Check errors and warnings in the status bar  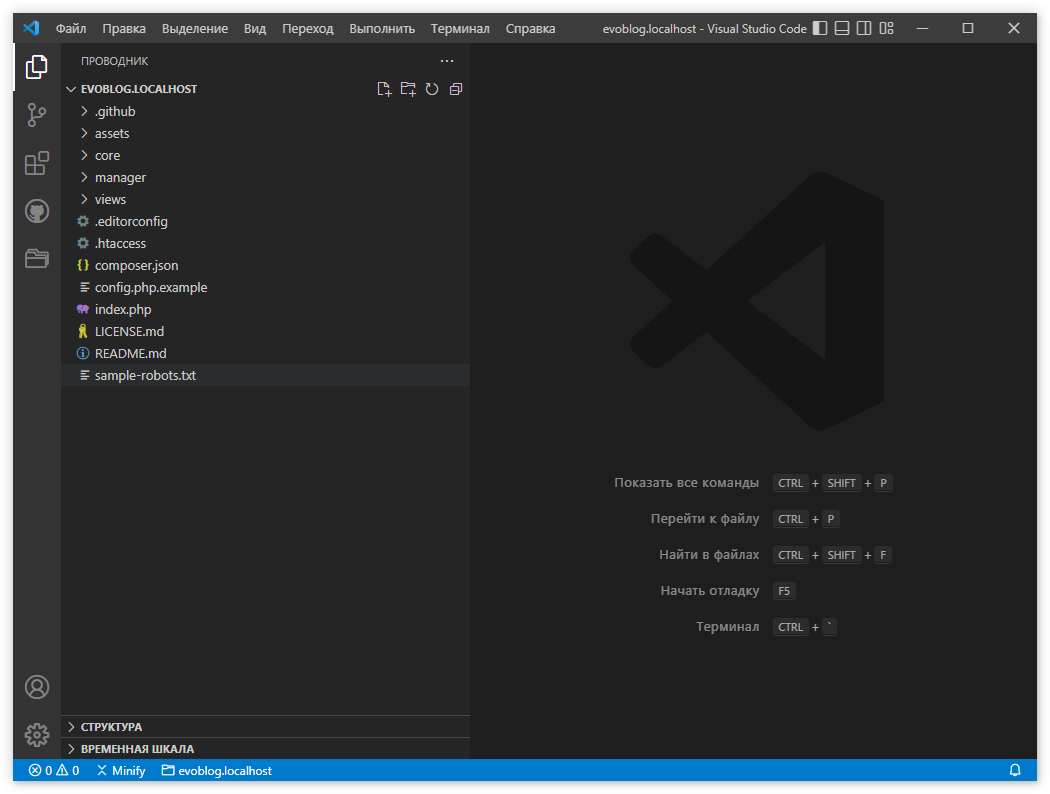pos(53,770)
